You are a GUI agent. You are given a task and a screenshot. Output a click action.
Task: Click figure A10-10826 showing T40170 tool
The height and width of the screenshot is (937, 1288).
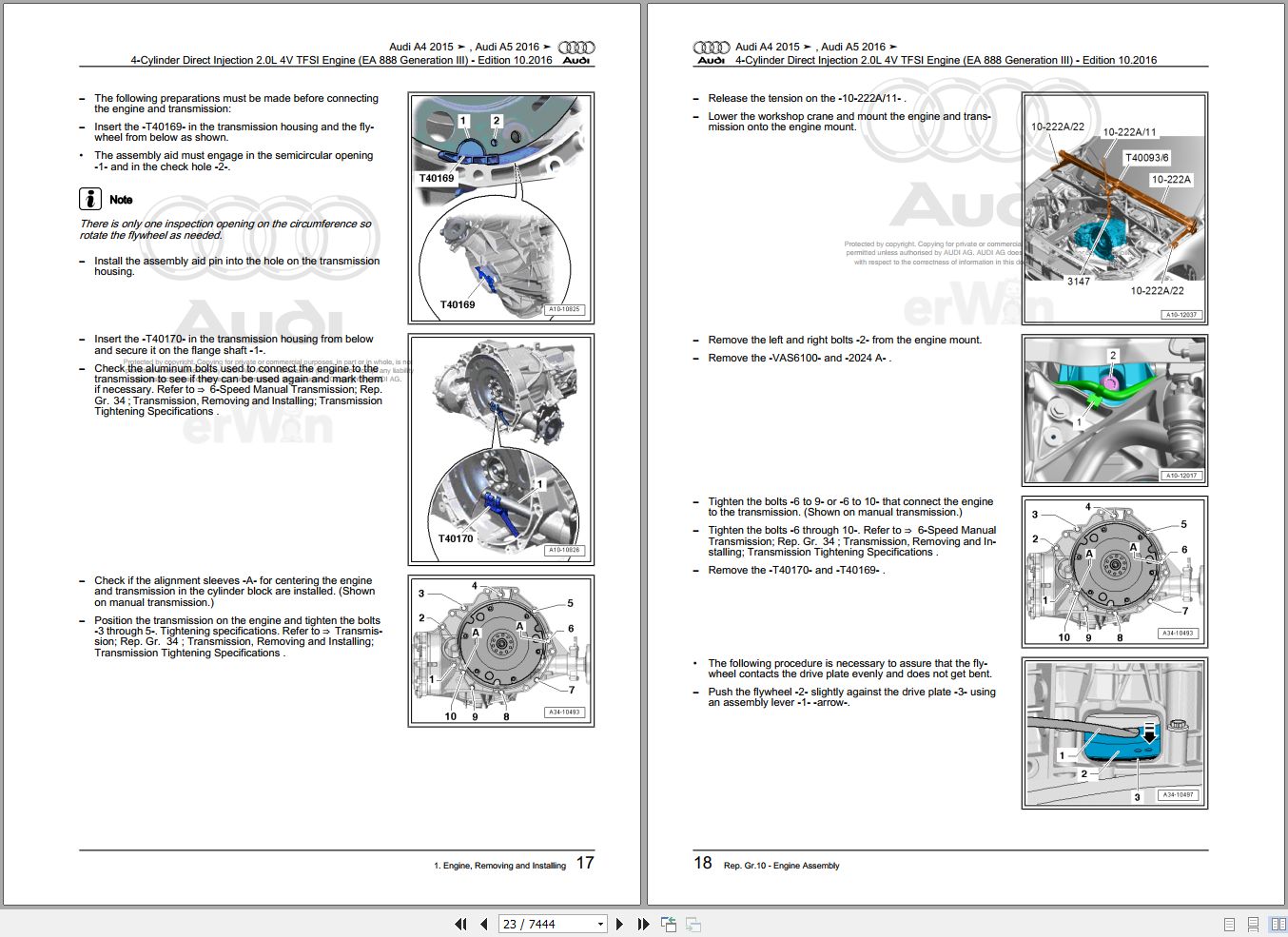[501, 449]
